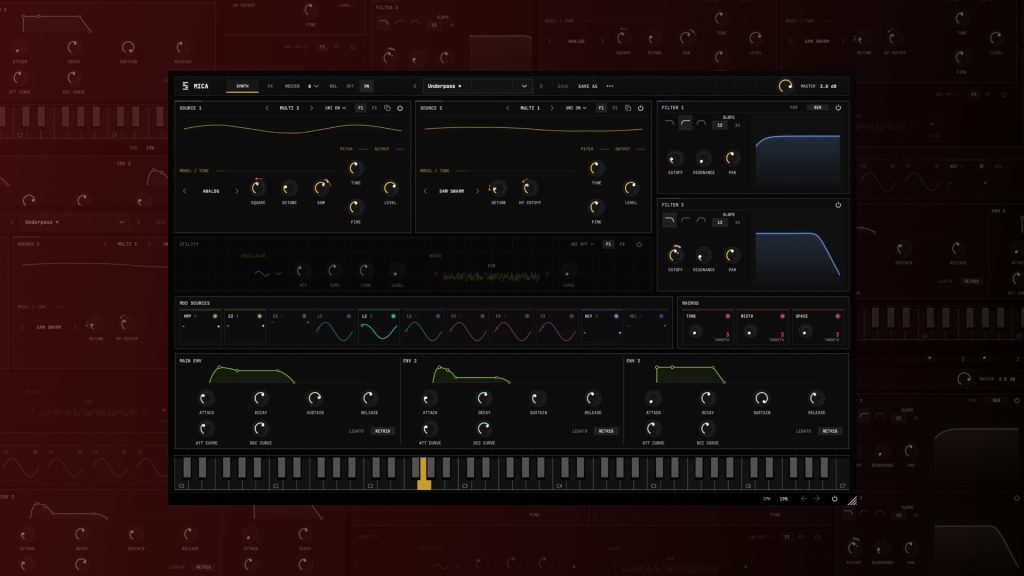Select Filter 1 SER routing

click(x=818, y=108)
